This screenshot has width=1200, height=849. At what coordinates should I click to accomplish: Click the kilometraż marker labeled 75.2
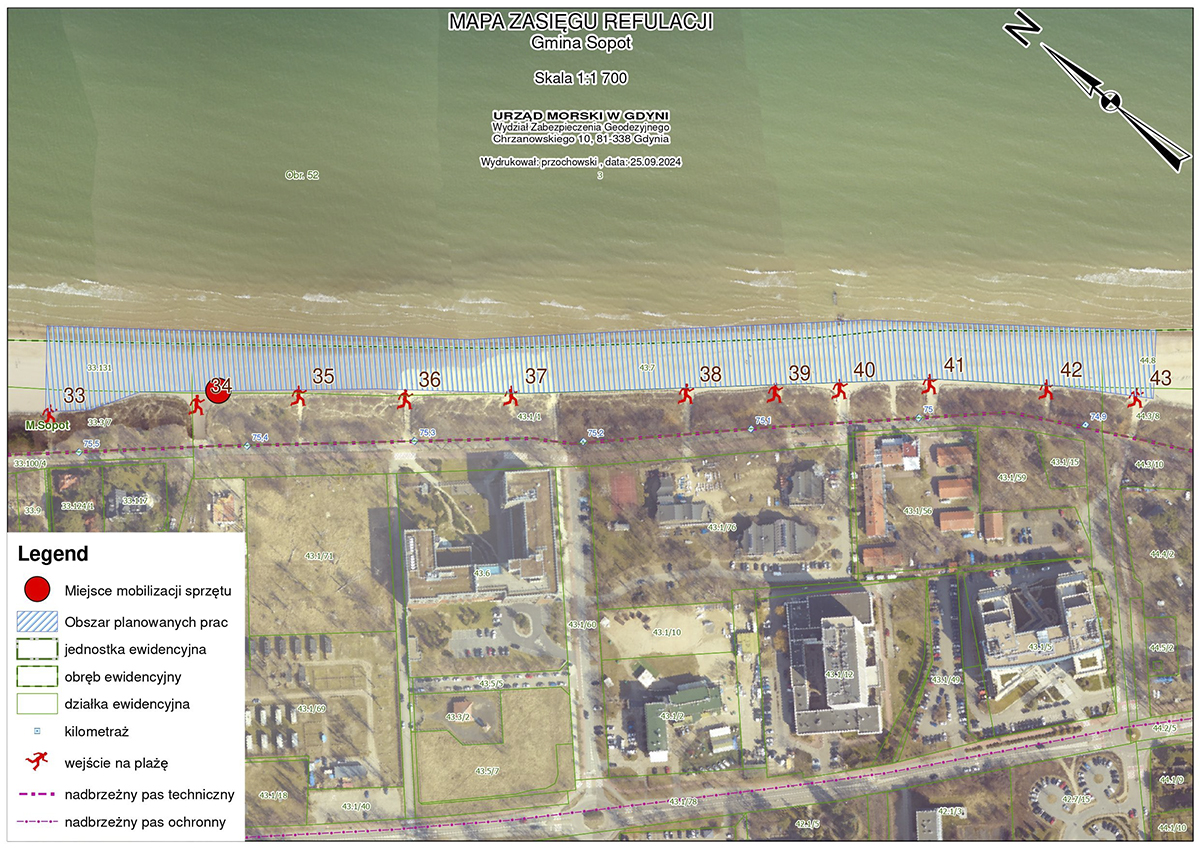pos(583,441)
